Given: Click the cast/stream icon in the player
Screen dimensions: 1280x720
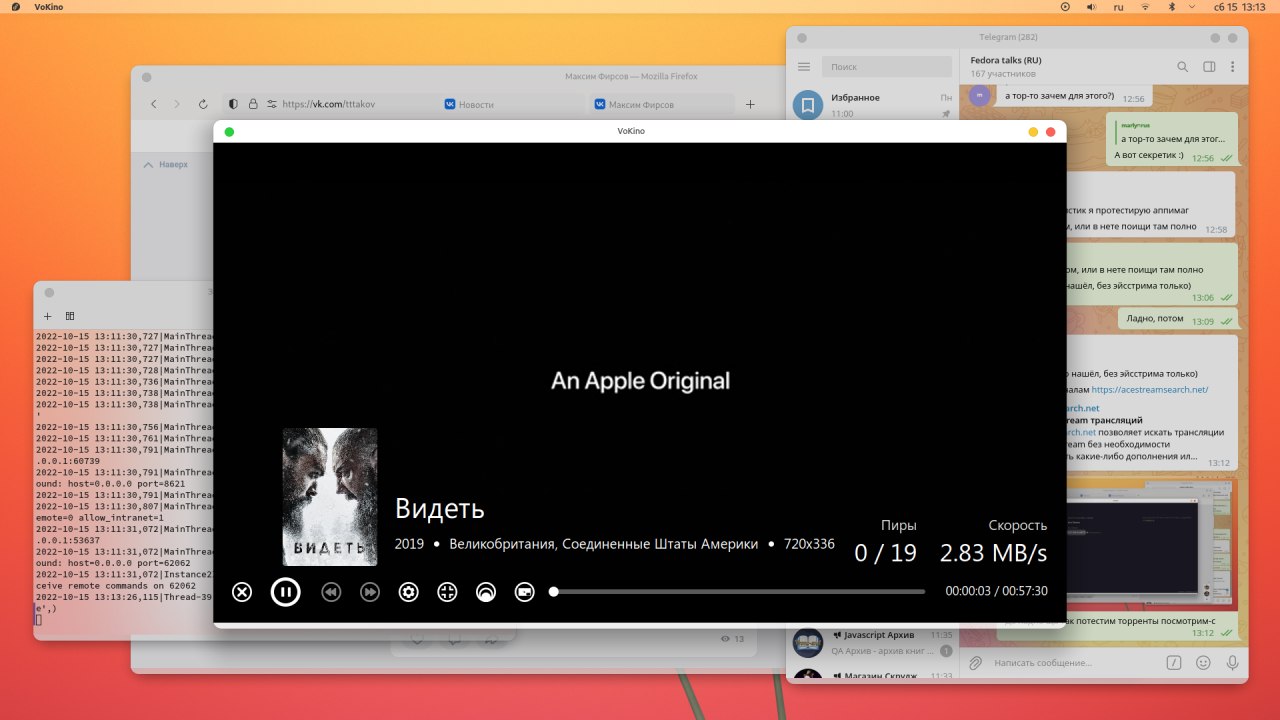Looking at the screenshot, I should (x=486, y=592).
